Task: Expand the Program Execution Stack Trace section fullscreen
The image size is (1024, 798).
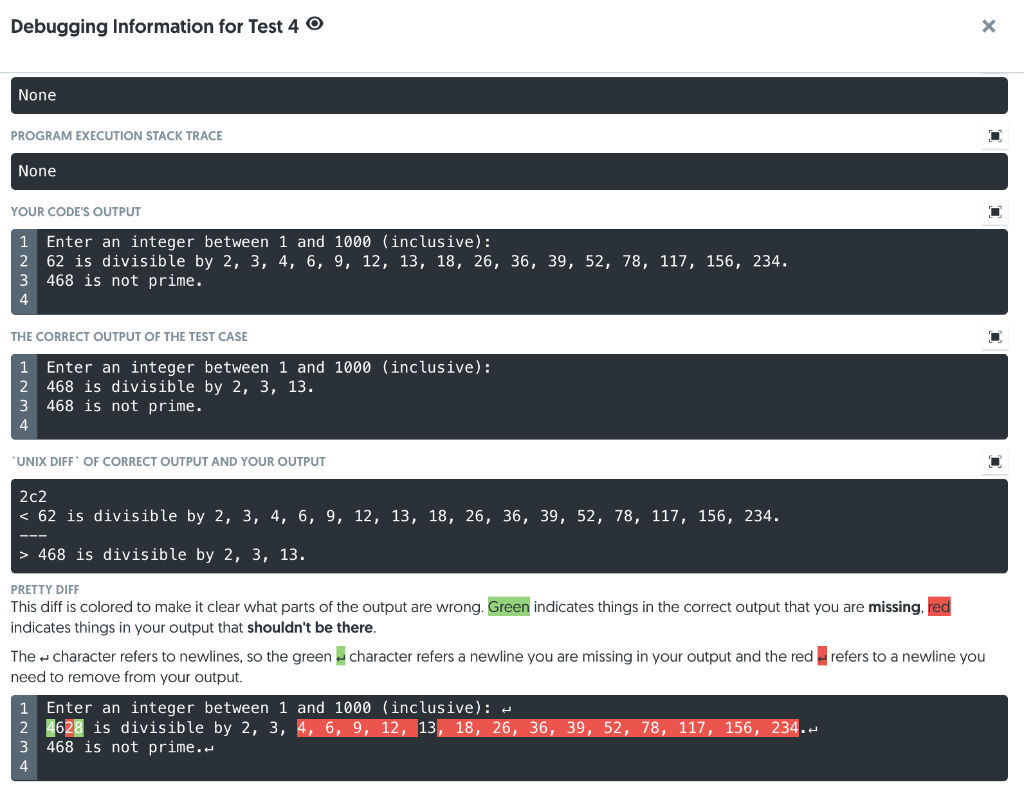Action: tap(994, 136)
